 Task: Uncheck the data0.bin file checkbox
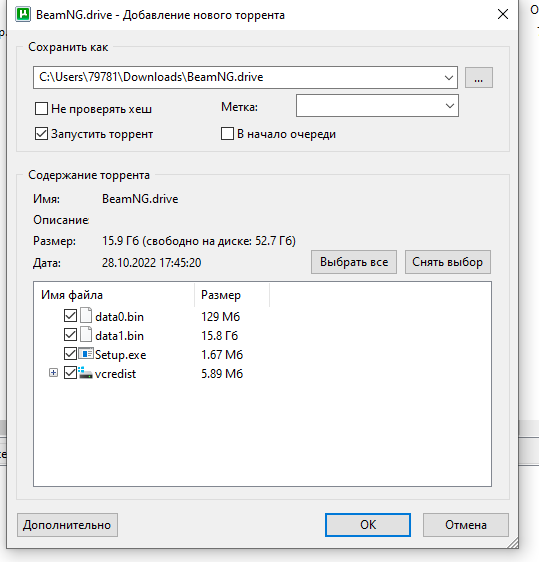click(x=70, y=316)
